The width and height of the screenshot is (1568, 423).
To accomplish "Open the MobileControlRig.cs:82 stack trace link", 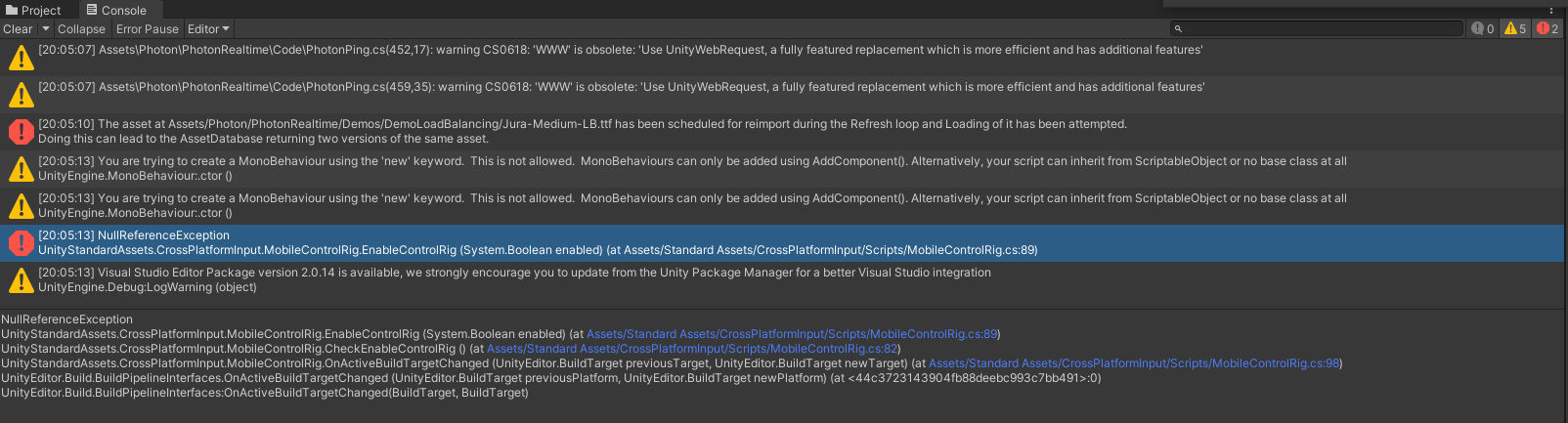I will click(692, 349).
